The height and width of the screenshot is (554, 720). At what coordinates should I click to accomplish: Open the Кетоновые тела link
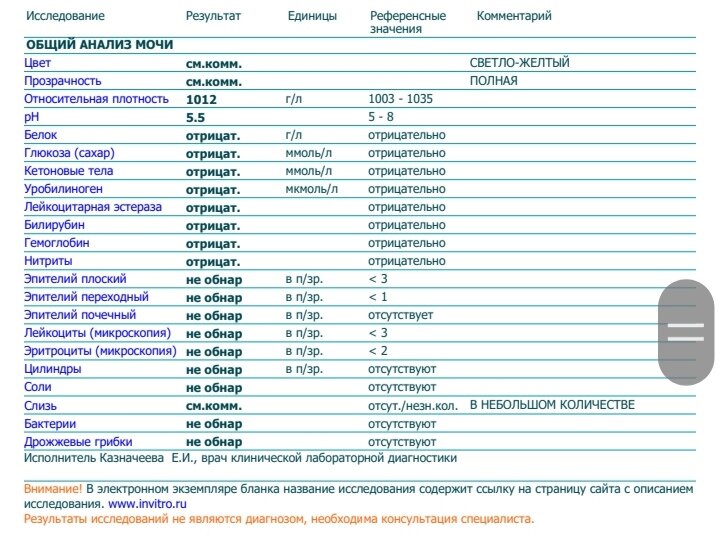click(68, 171)
